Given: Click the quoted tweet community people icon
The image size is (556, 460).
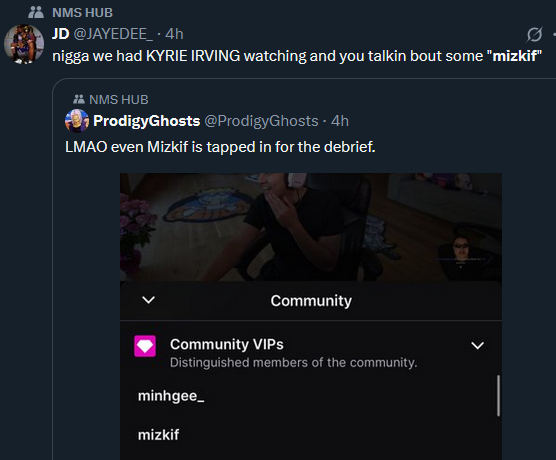Looking at the screenshot, I should click(x=79, y=99).
